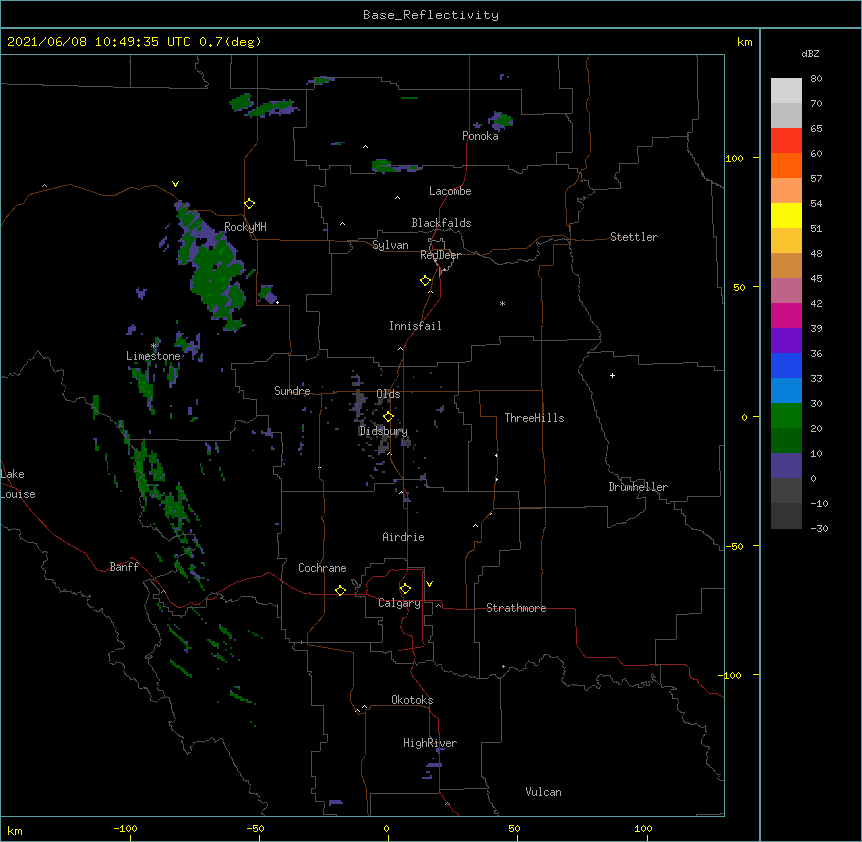862x842 pixels.
Task: Click the Okotoks label
Action: [412, 700]
